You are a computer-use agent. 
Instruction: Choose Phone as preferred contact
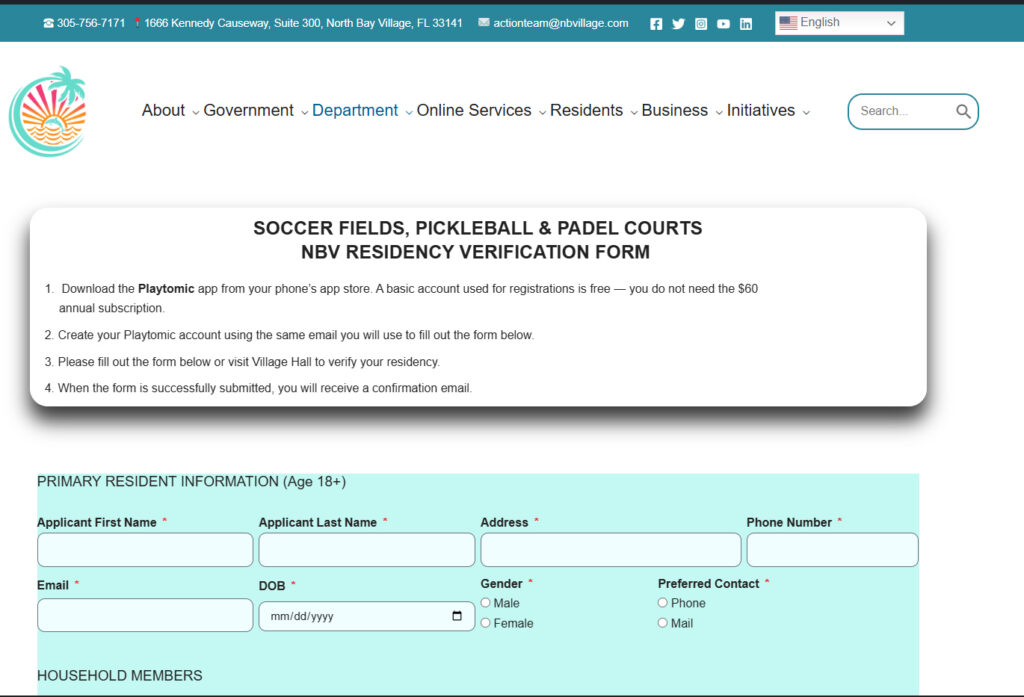pos(662,602)
